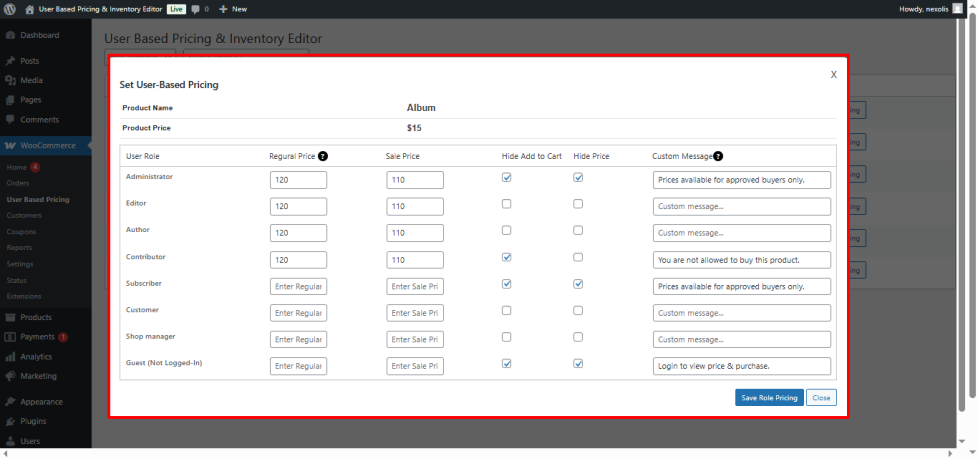The height and width of the screenshot is (459, 978).
Task: Click the Payments notification badge 1
Action: coord(63,337)
